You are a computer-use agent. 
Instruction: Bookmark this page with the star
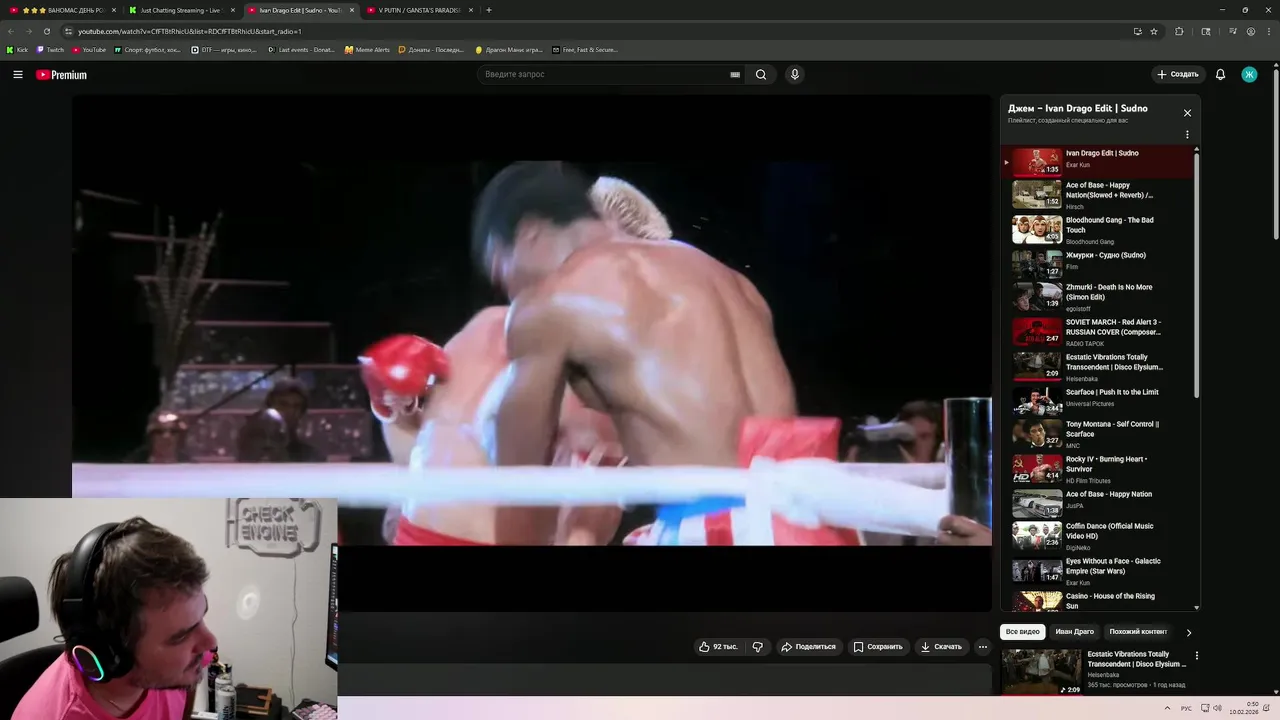pos(1154,31)
